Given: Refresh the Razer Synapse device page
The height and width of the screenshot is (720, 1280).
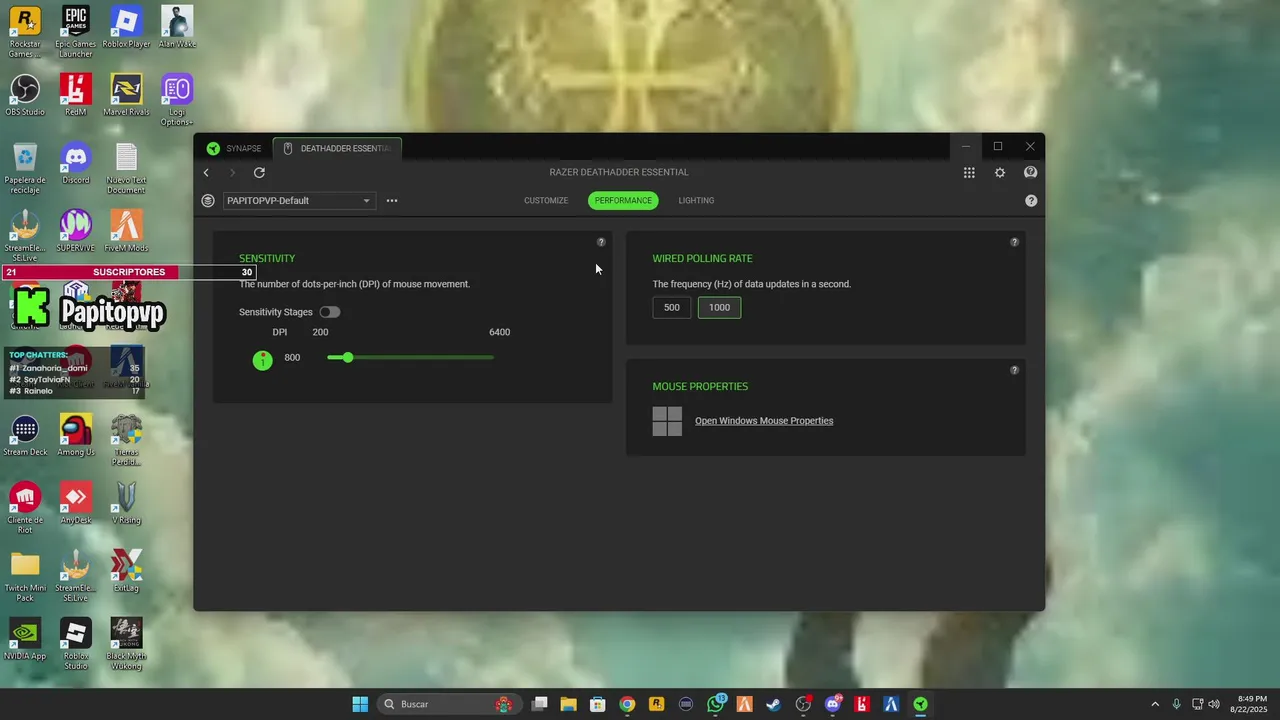Looking at the screenshot, I should click(259, 173).
